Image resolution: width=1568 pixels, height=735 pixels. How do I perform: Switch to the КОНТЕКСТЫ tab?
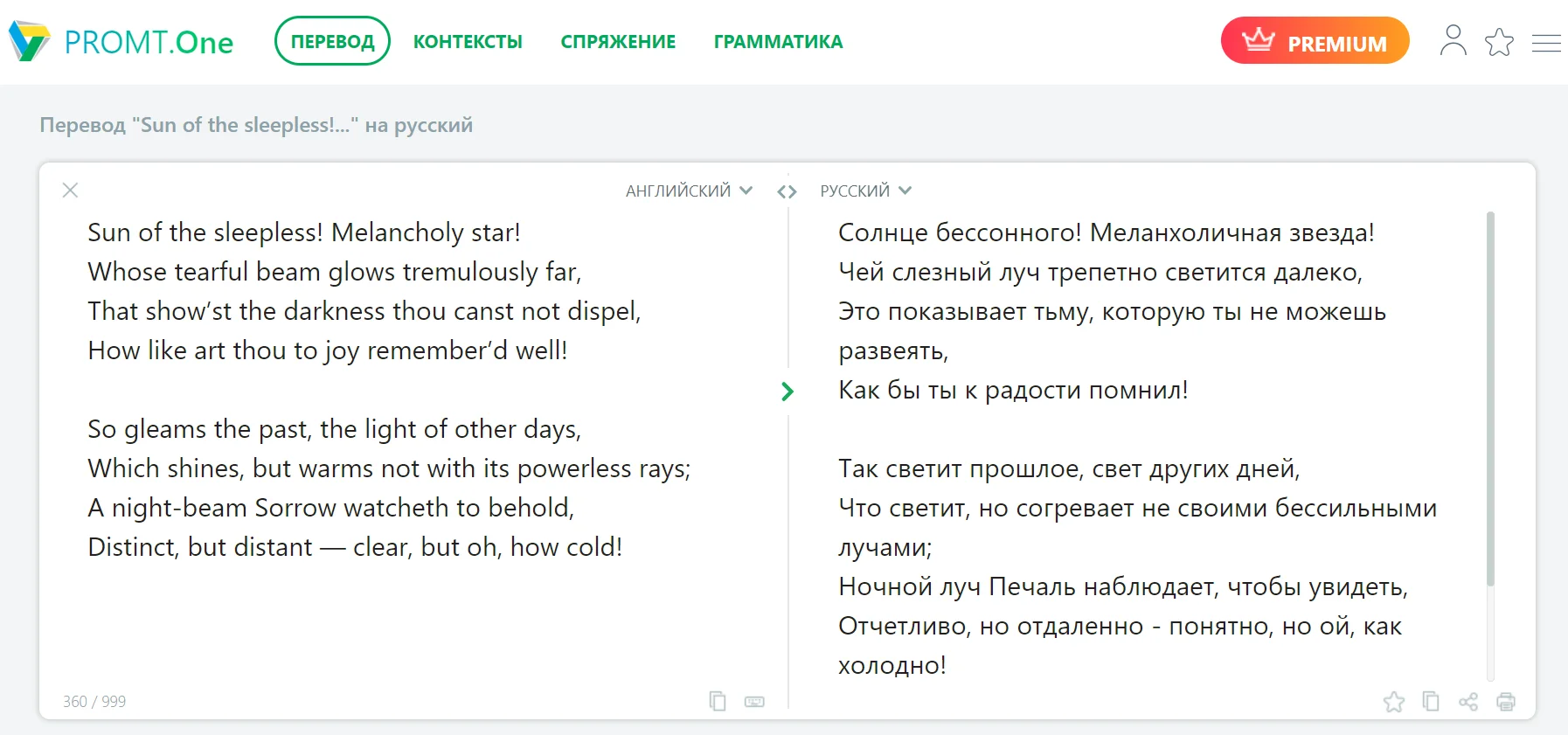click(468, 42)
